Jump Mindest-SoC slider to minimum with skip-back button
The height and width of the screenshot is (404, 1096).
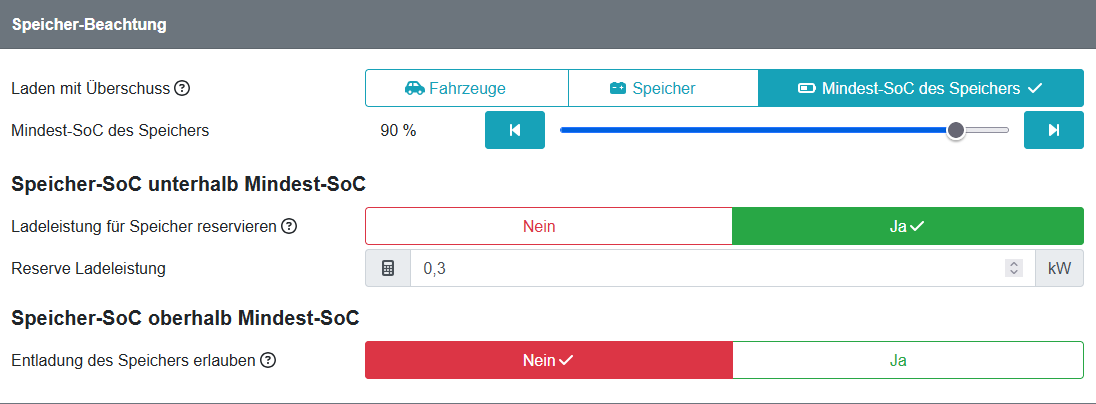click(x=514, y=130)
